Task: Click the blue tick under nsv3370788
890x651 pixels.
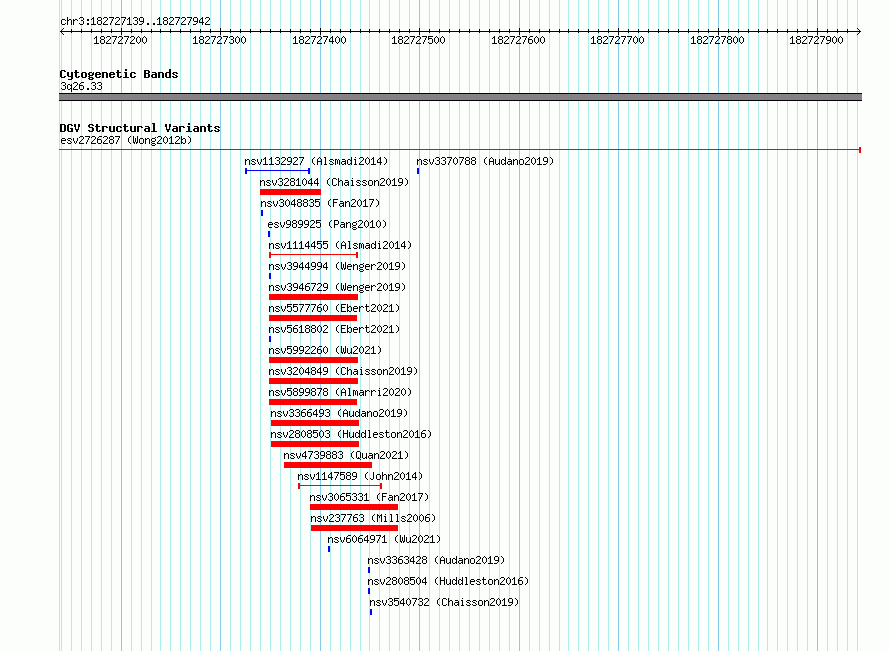Action: pos(418,171)
